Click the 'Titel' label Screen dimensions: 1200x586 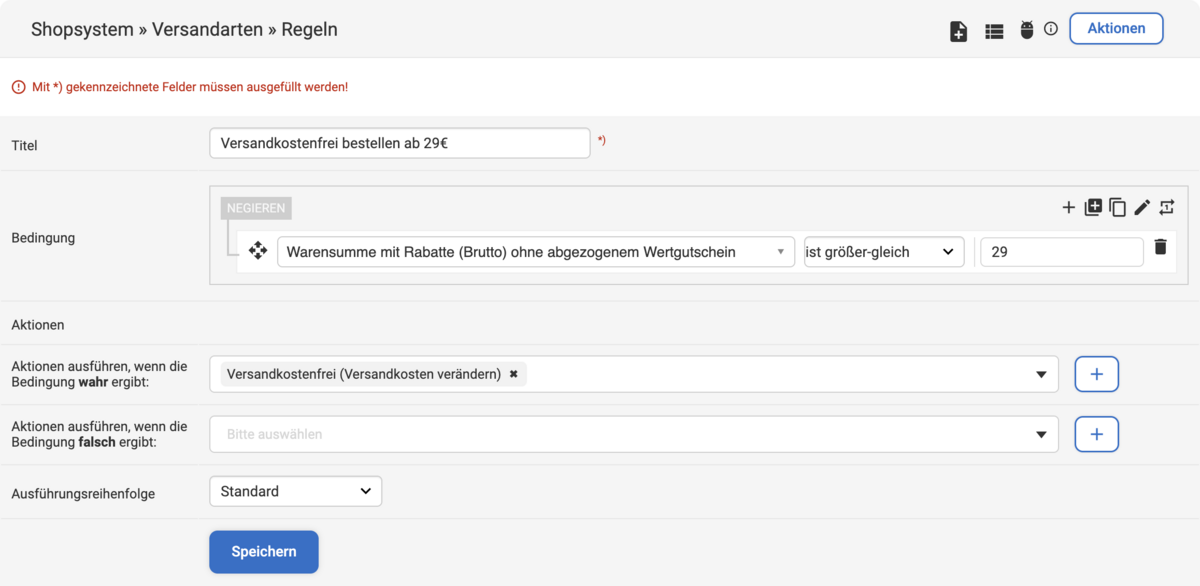(24, 145)
